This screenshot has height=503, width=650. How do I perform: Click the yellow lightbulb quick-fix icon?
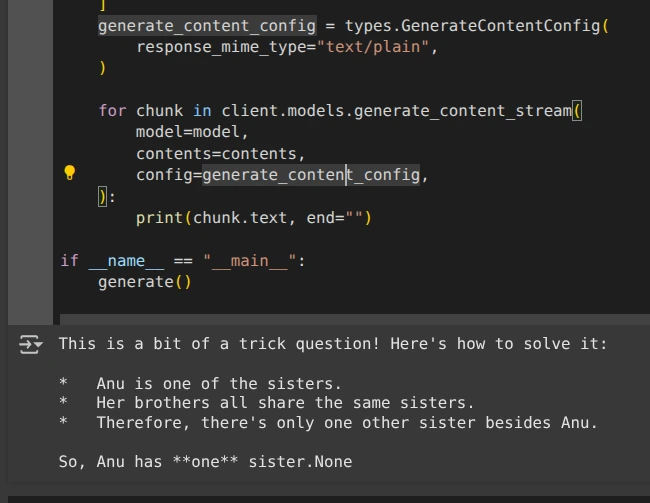(x=69, y=173)
